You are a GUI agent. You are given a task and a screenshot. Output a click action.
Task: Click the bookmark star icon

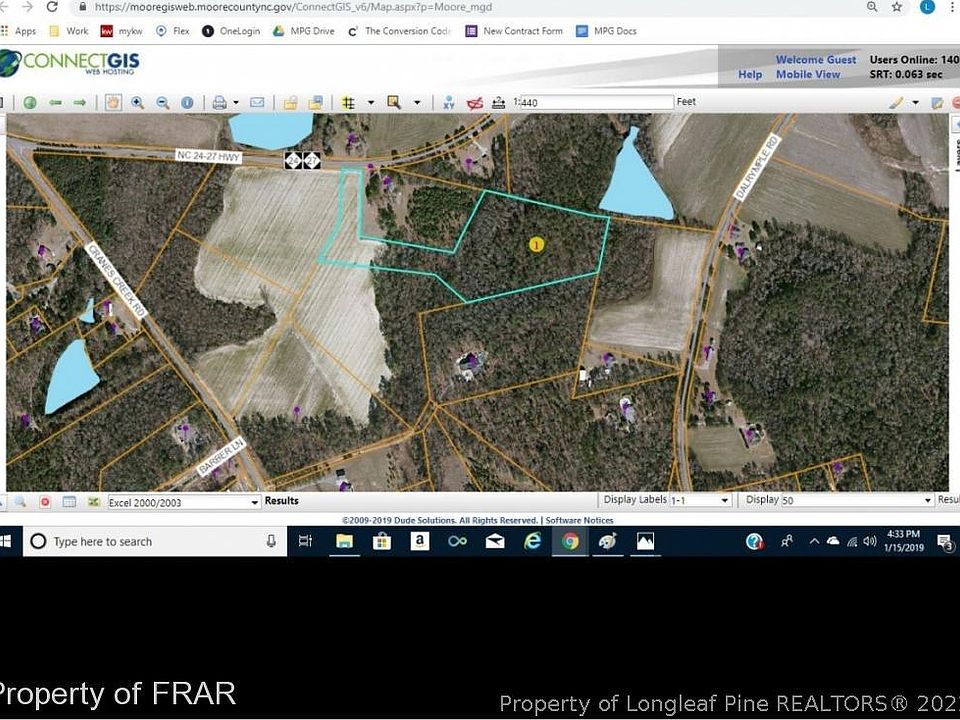(897, 7)
